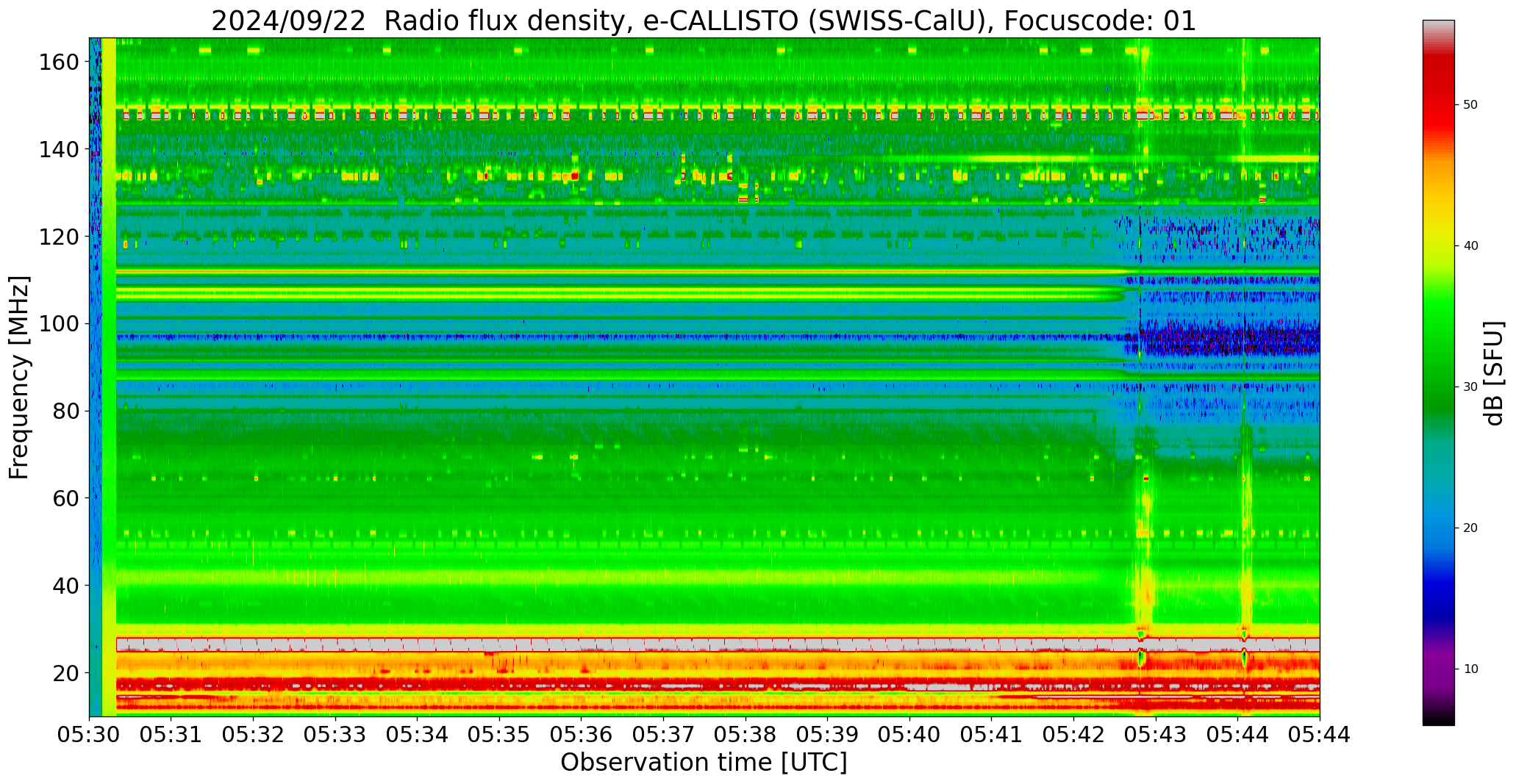Viewport: 1516px width, 784px height.
Task: Click the 05:30 time tick label
Action: (x=90, y=735)
